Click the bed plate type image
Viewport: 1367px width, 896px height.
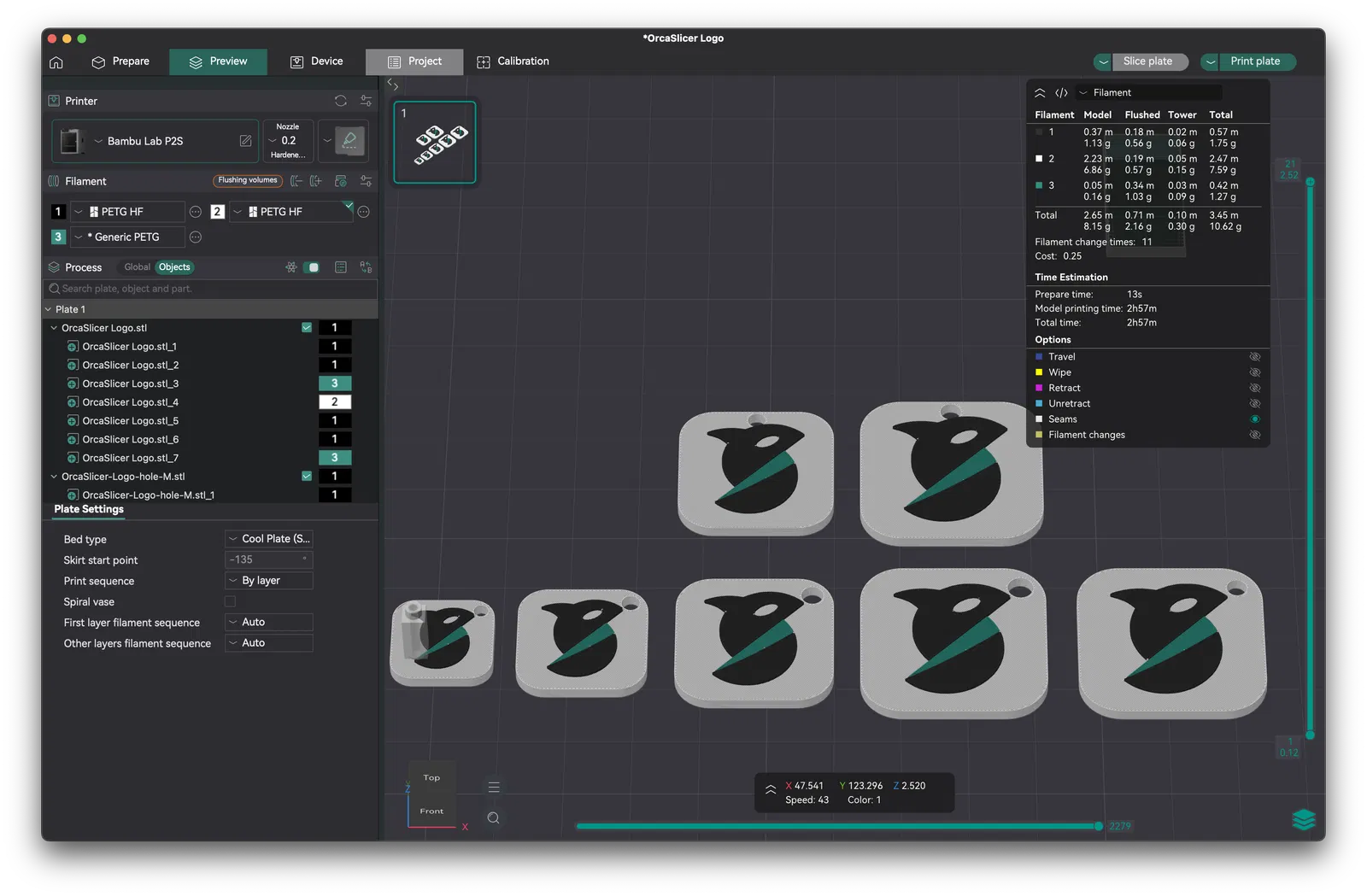click(349, 141)
